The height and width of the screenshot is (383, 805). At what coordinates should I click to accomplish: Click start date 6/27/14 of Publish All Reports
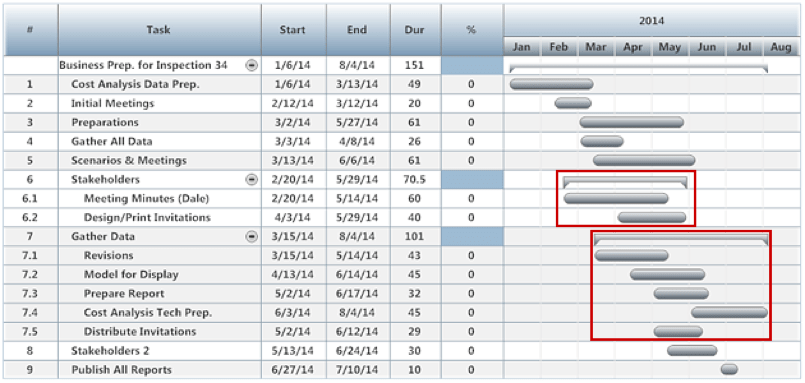pos(293,369)
